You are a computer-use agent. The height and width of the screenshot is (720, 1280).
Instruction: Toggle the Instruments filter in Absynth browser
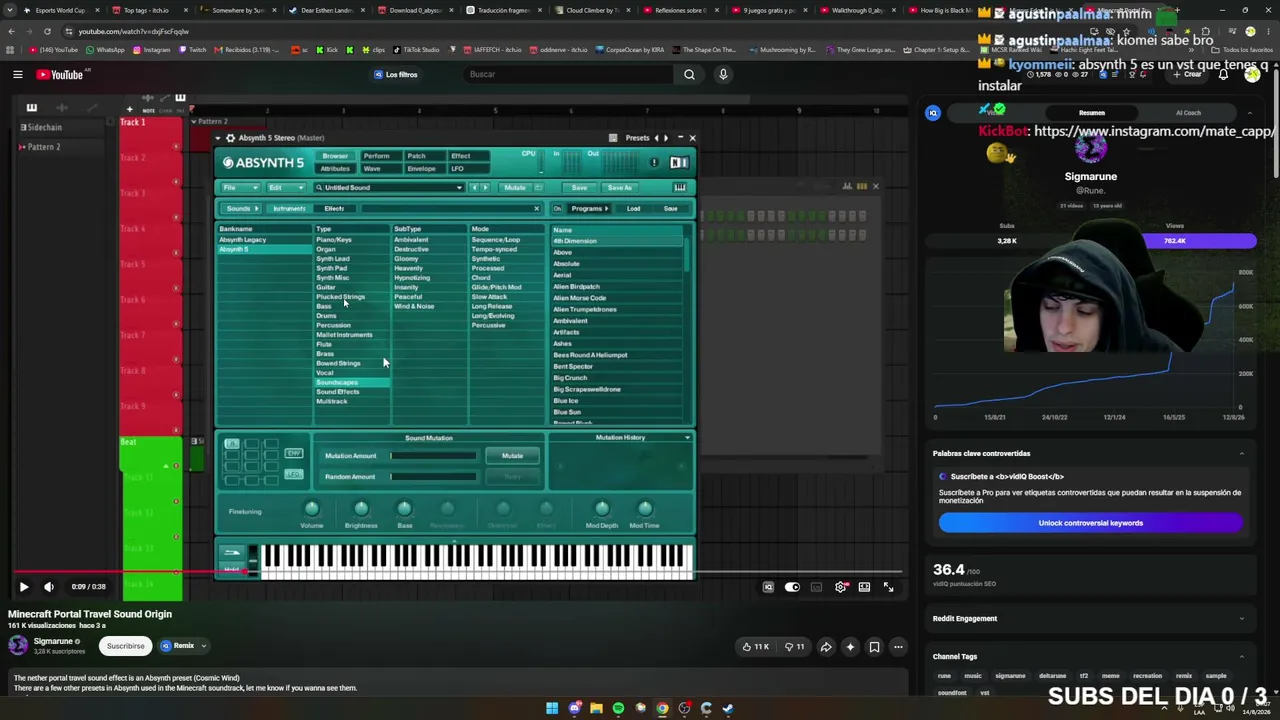point(289,209)
